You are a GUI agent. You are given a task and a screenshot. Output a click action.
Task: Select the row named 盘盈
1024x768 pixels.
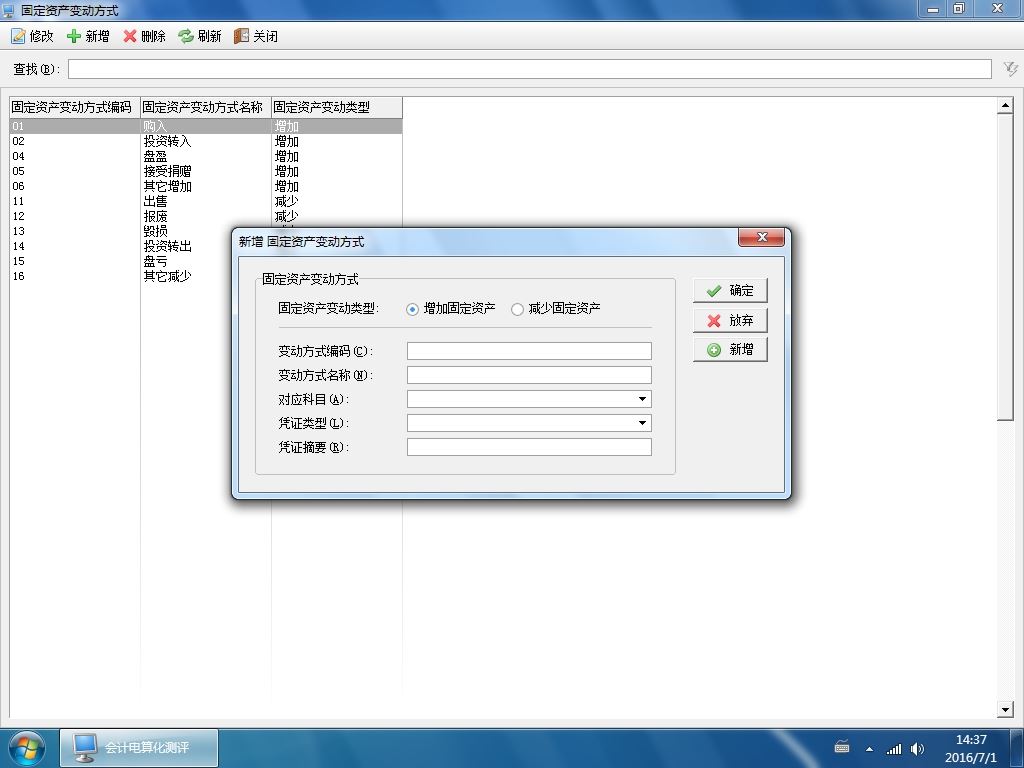point(206,156)
